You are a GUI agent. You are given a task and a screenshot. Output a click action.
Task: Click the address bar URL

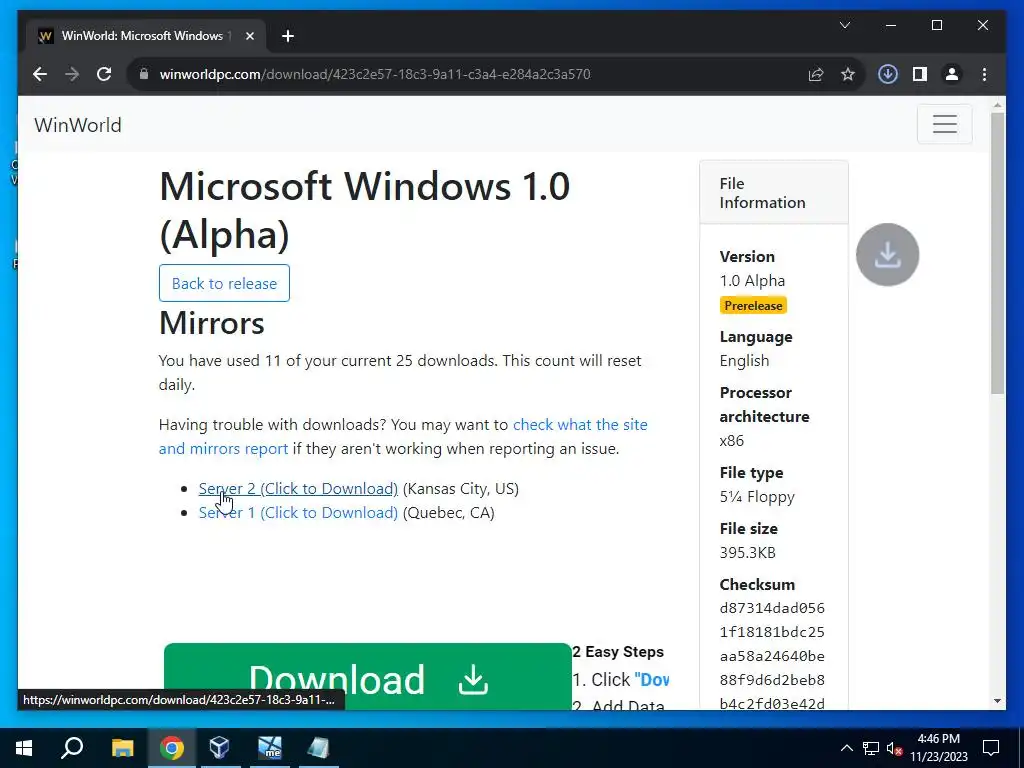point(375,74)
